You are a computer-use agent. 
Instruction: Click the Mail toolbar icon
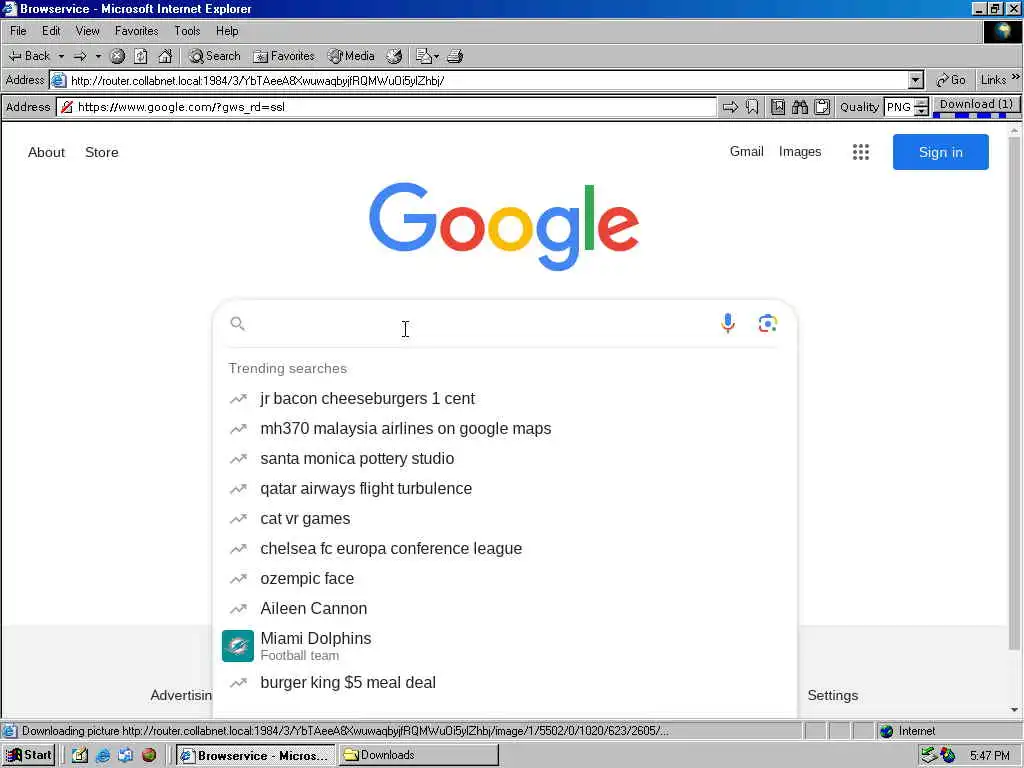424,56
